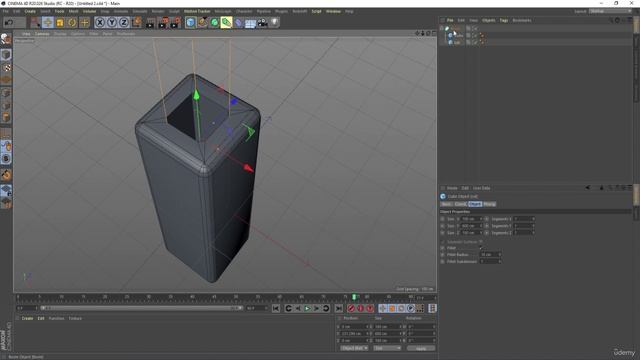Open Material Manager Create menu
This screenshot has width=640, height=360.
click(27, 318)
